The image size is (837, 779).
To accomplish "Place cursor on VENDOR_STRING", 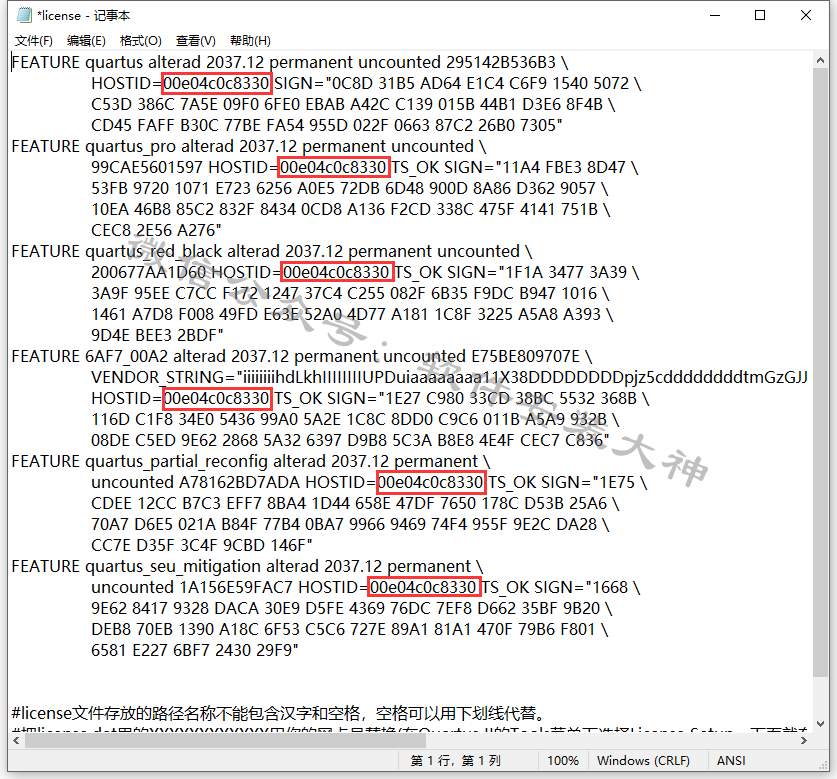I will pyautogui.click(x=162, y=377).
